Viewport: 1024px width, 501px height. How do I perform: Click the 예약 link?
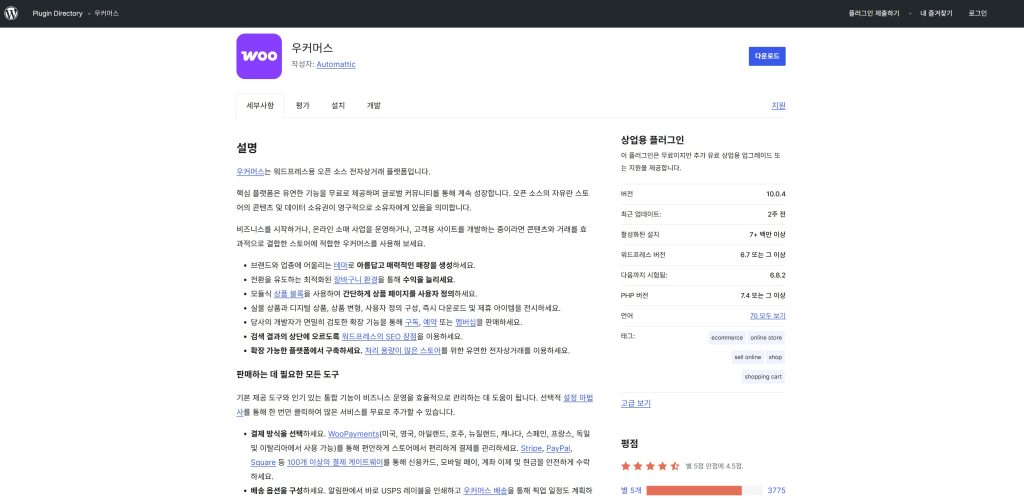pos(430,322)
